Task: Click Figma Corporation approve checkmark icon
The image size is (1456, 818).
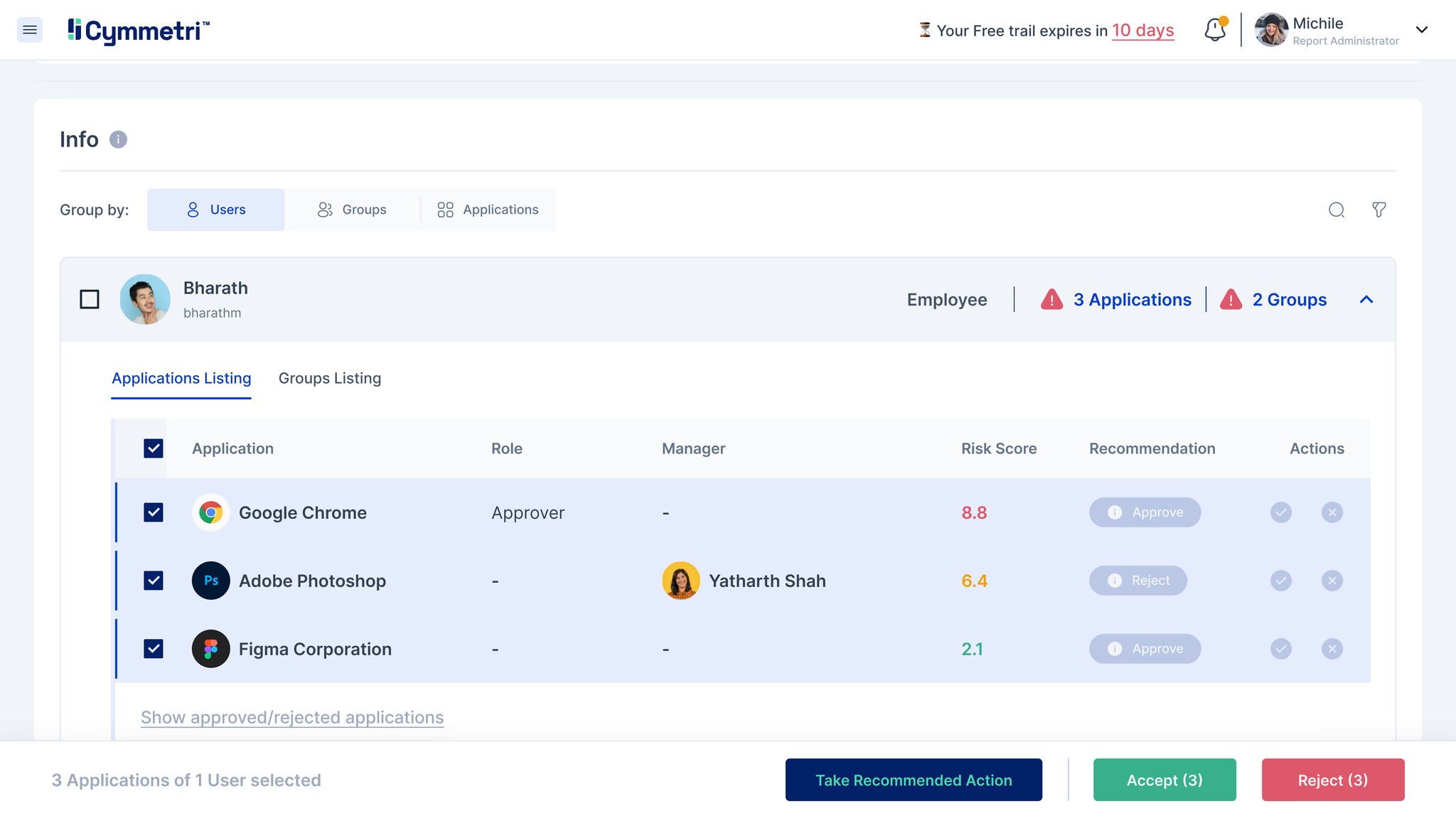Action: pyautogui.click(x=1280, y=649)
